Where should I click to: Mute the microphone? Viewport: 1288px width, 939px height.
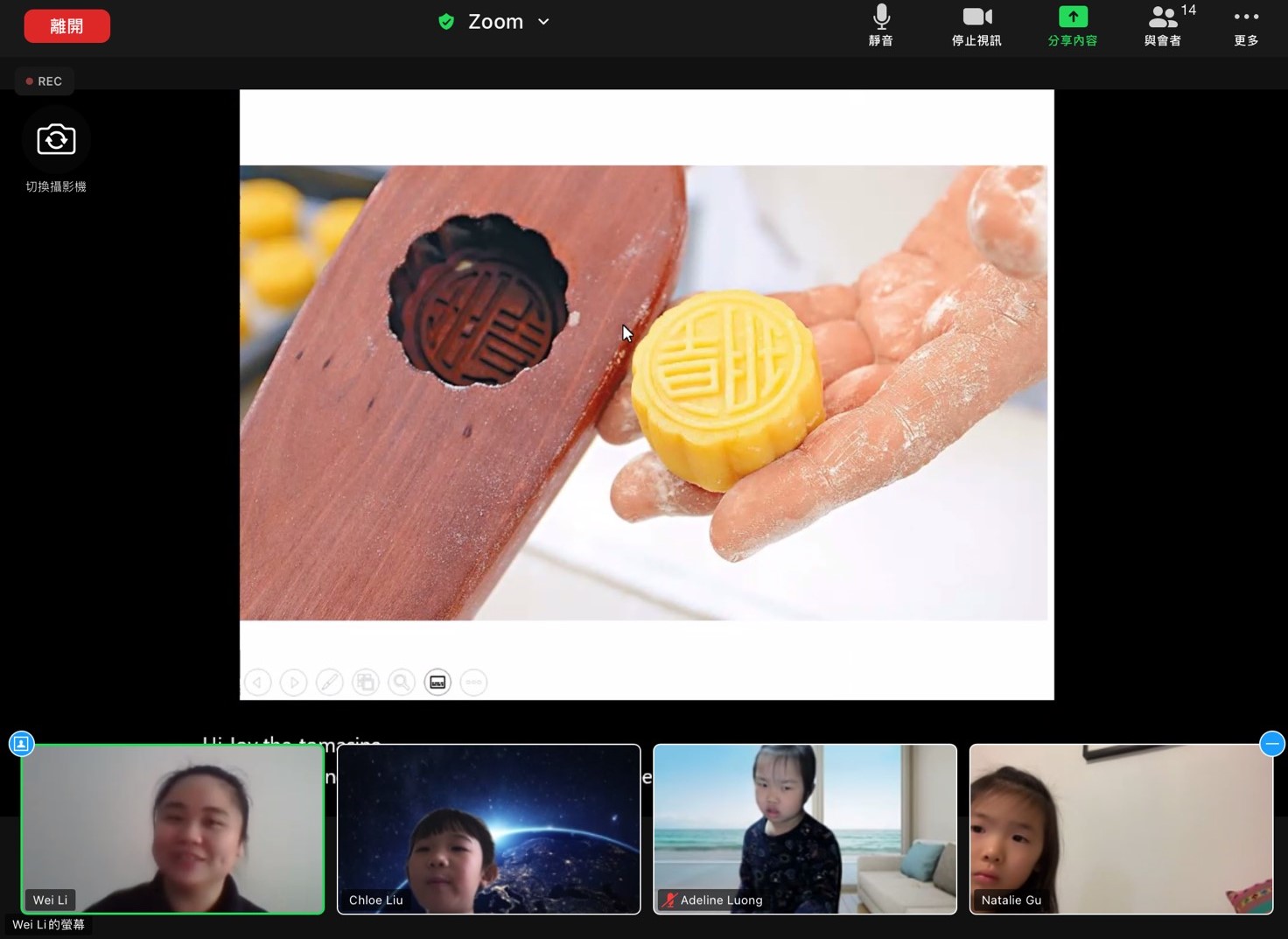pos(880,25)
